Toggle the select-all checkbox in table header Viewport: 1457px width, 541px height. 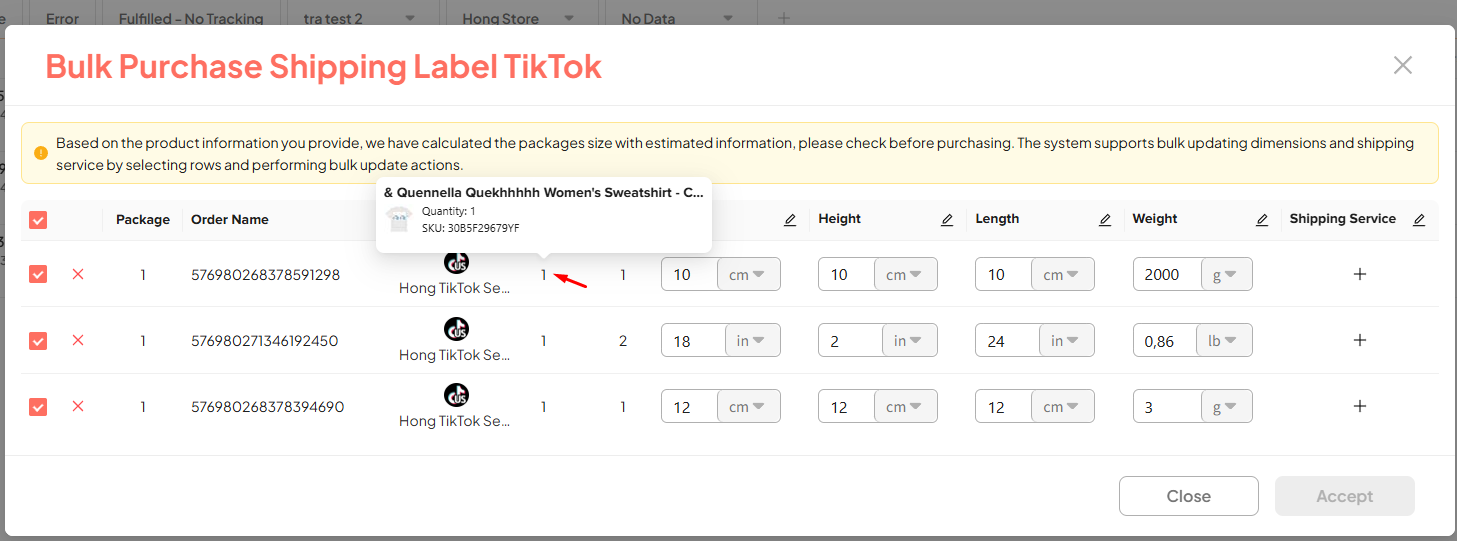point(38,220)
